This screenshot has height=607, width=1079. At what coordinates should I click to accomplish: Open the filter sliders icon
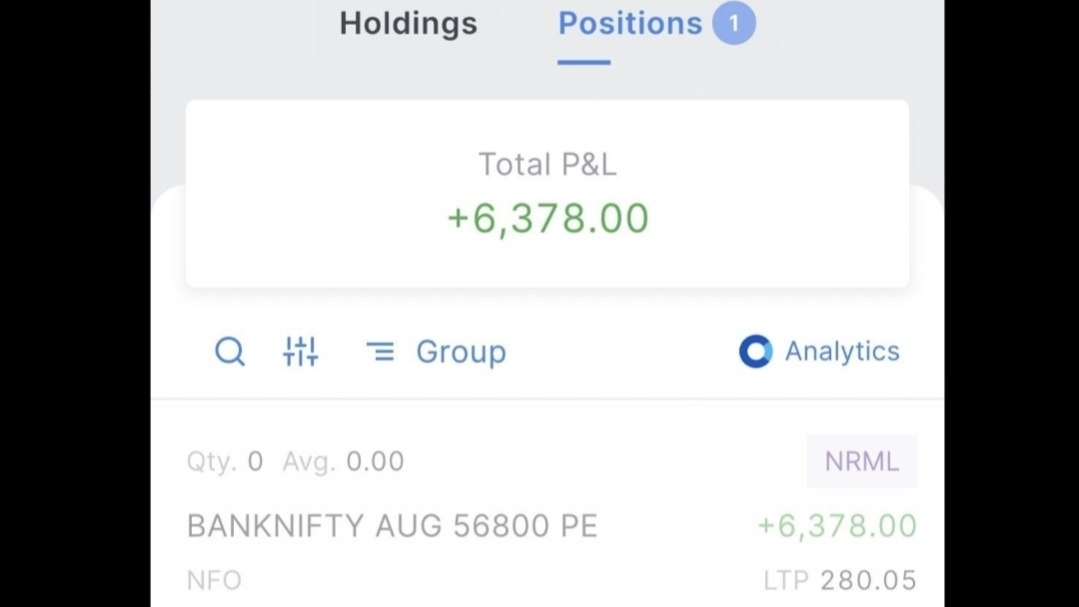coord(301,352)
